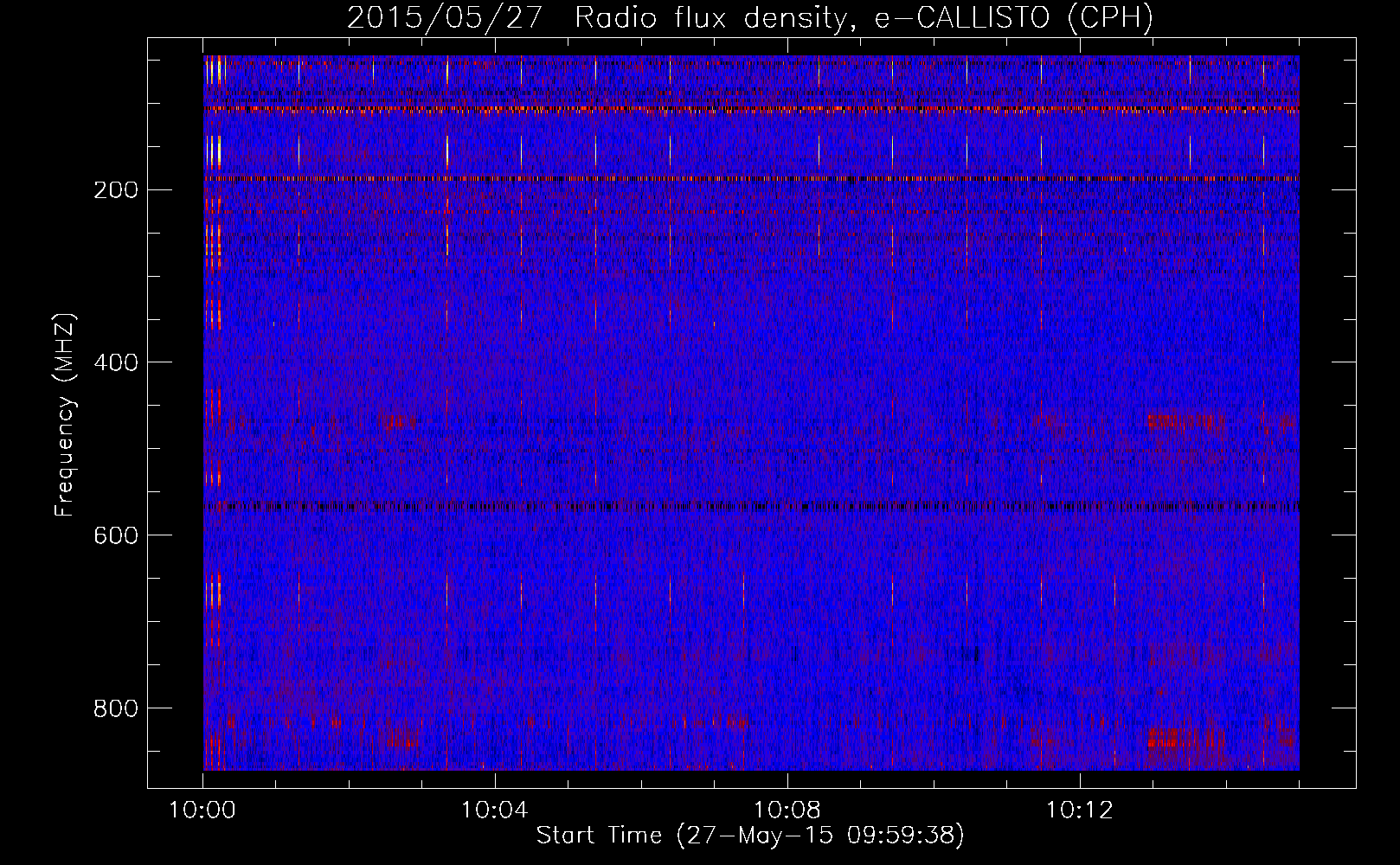Select the 'Frequency (MHZ)' y-axis label
Screen dimensions: 1400x865
click(65, 414)
